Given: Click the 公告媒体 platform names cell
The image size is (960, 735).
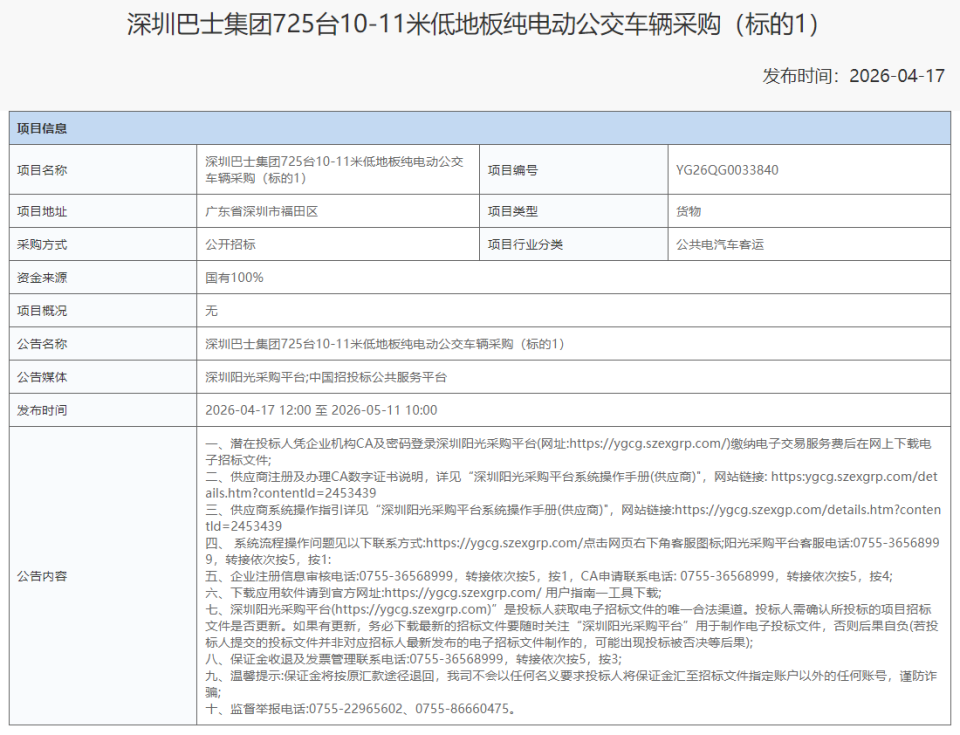Looking at the screenshot, I should tap(319, 377).
